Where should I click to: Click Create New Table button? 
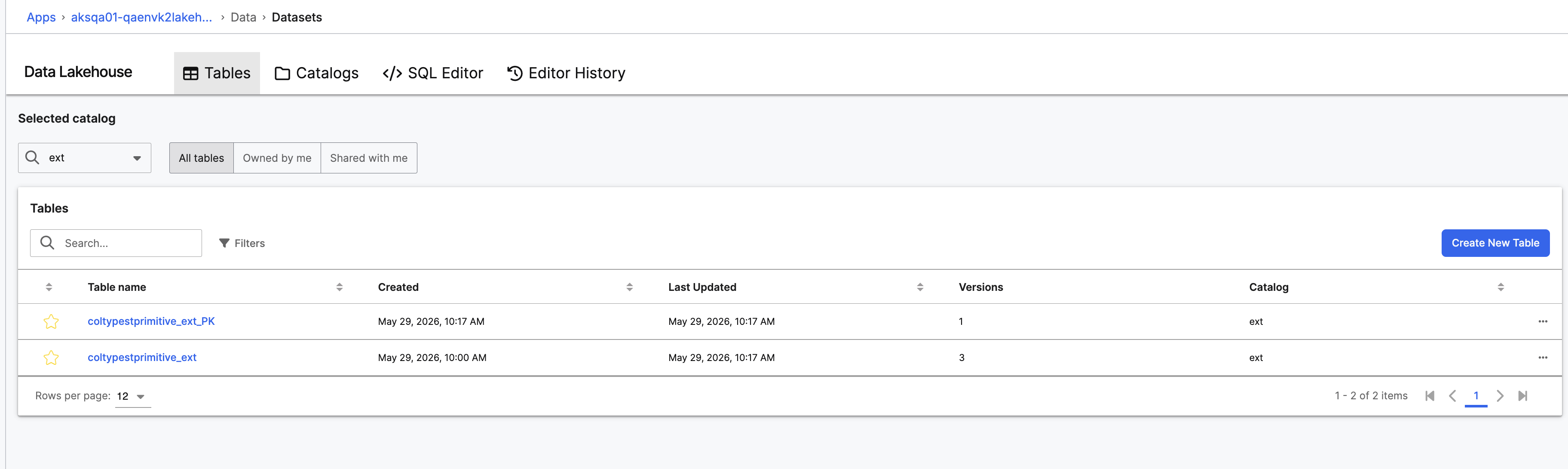tap(1495, 243)
